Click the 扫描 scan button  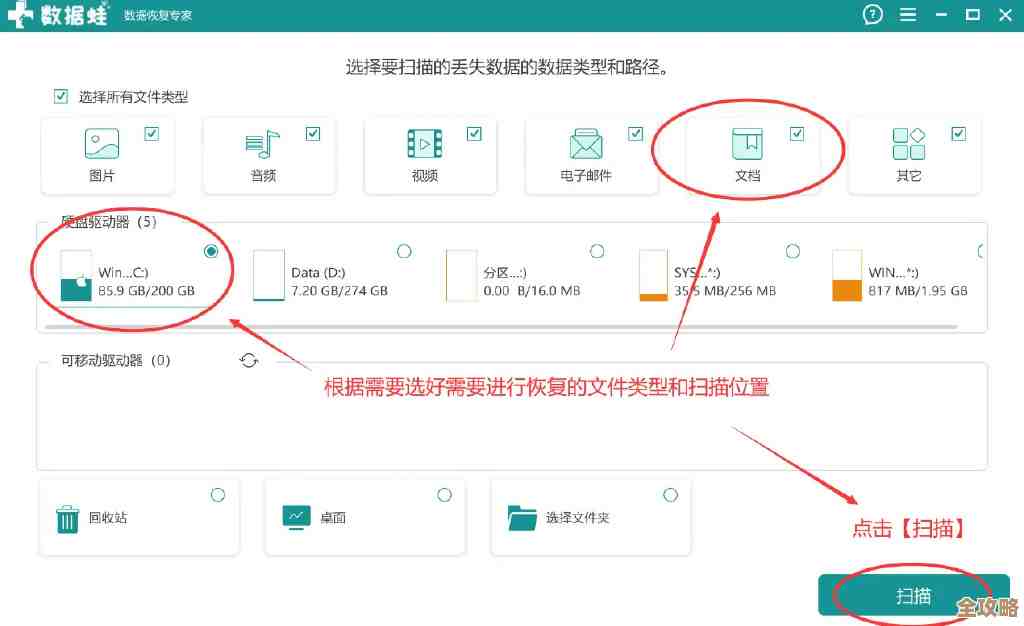point(913,594)
